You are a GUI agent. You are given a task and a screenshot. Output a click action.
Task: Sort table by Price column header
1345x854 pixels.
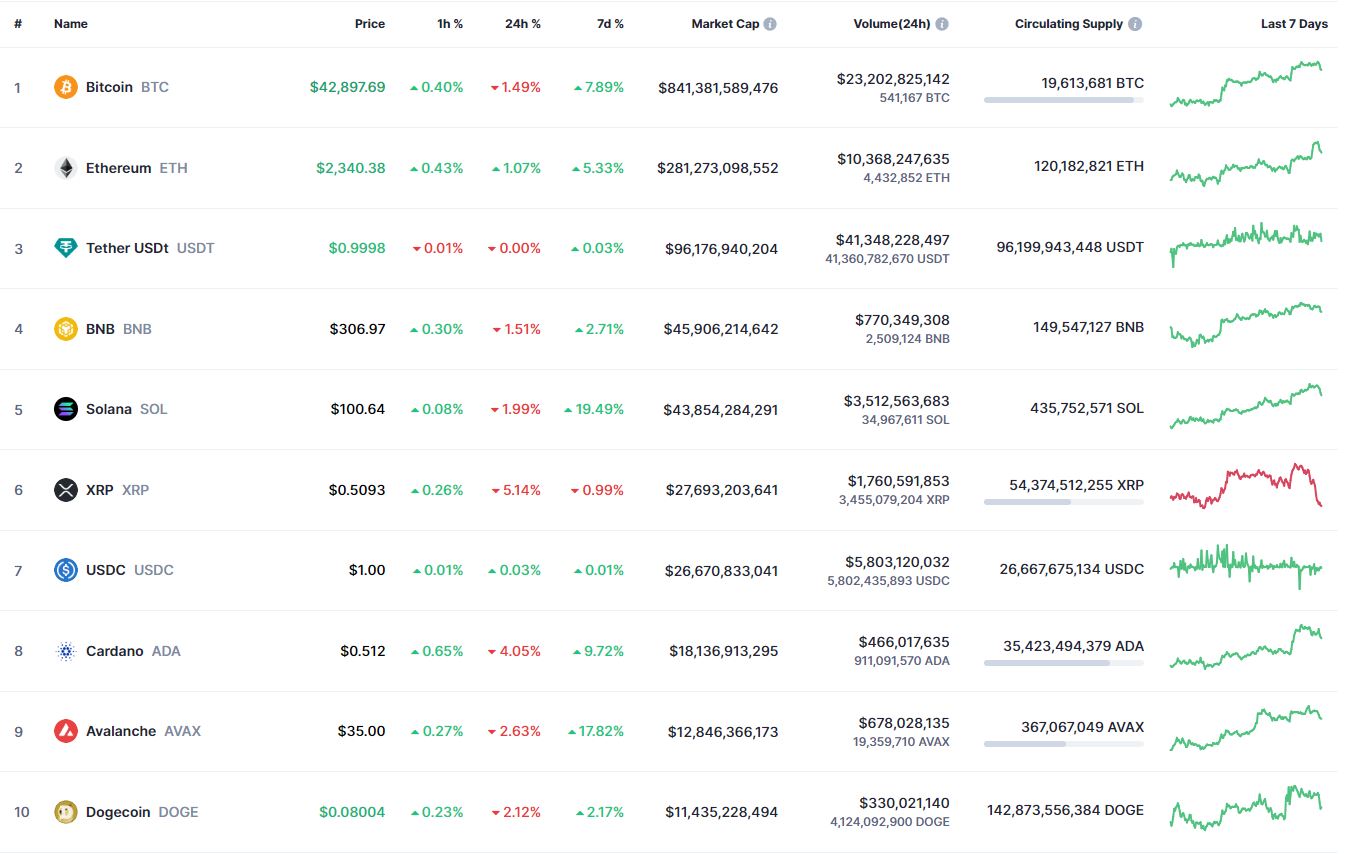[370, 24]
